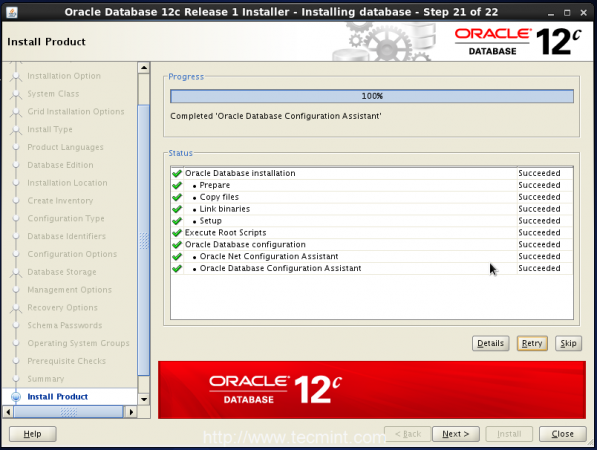This screenshot has height=450, width=597.
Task: Open the Details button
Action: click(490, 343)
